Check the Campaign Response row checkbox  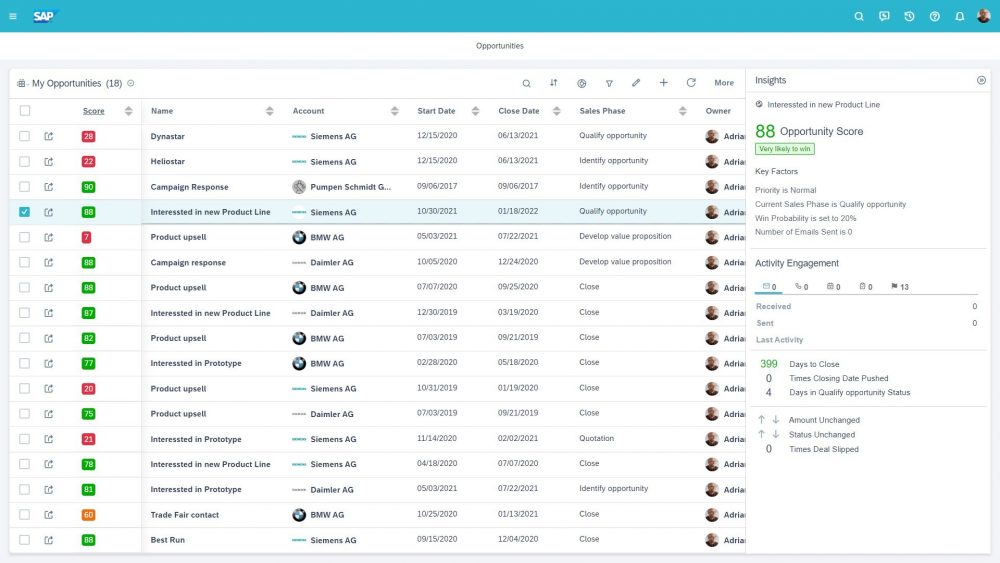(24, 187)
